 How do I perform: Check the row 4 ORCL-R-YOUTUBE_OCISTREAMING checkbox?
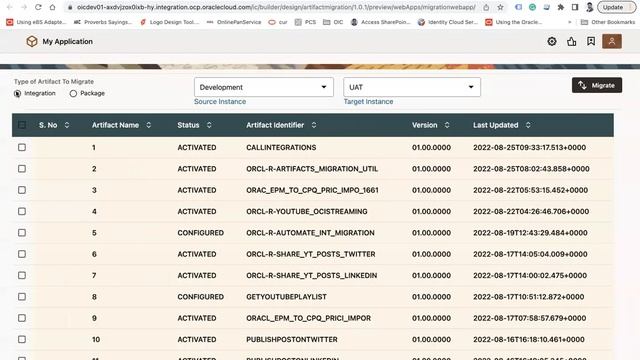click(x=22, y=211)
